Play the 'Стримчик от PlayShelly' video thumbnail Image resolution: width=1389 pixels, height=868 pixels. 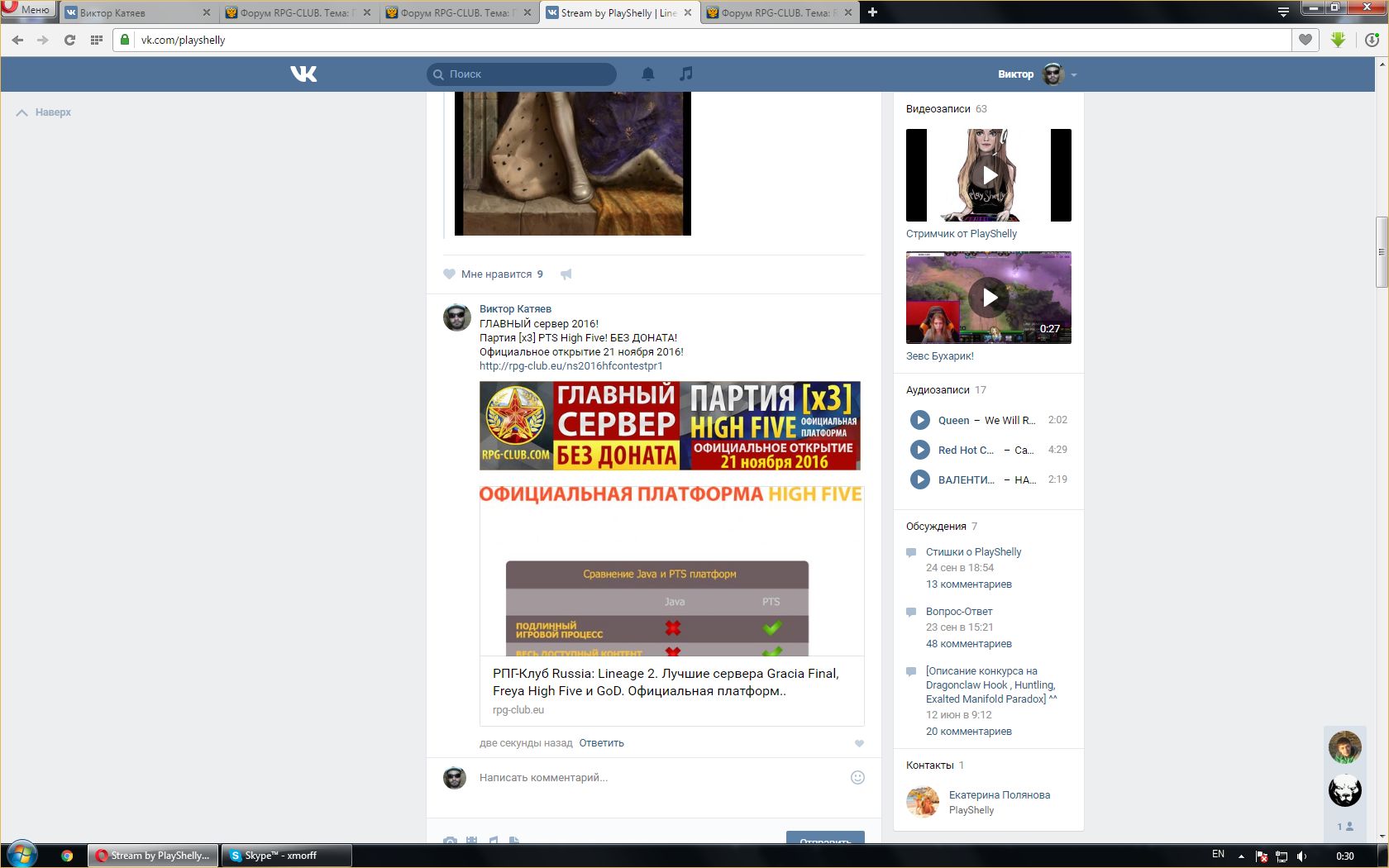click(989, 175)
